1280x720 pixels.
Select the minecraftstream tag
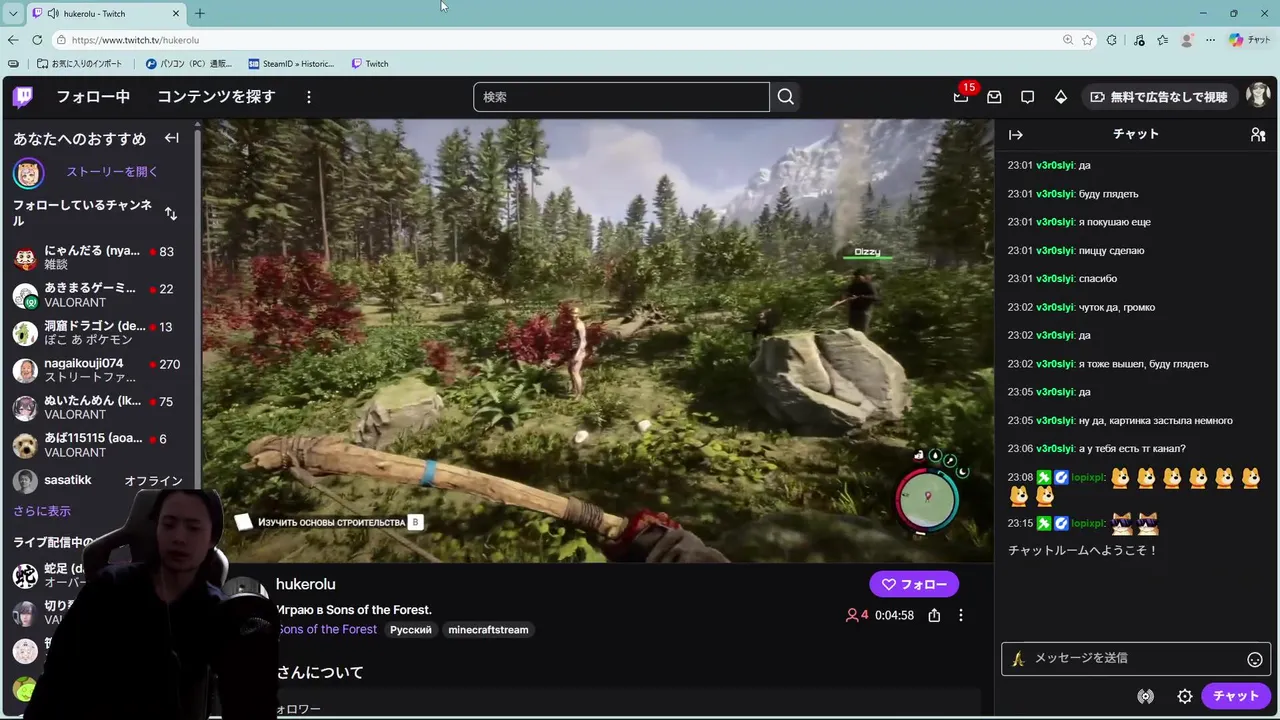coord(488,630)
